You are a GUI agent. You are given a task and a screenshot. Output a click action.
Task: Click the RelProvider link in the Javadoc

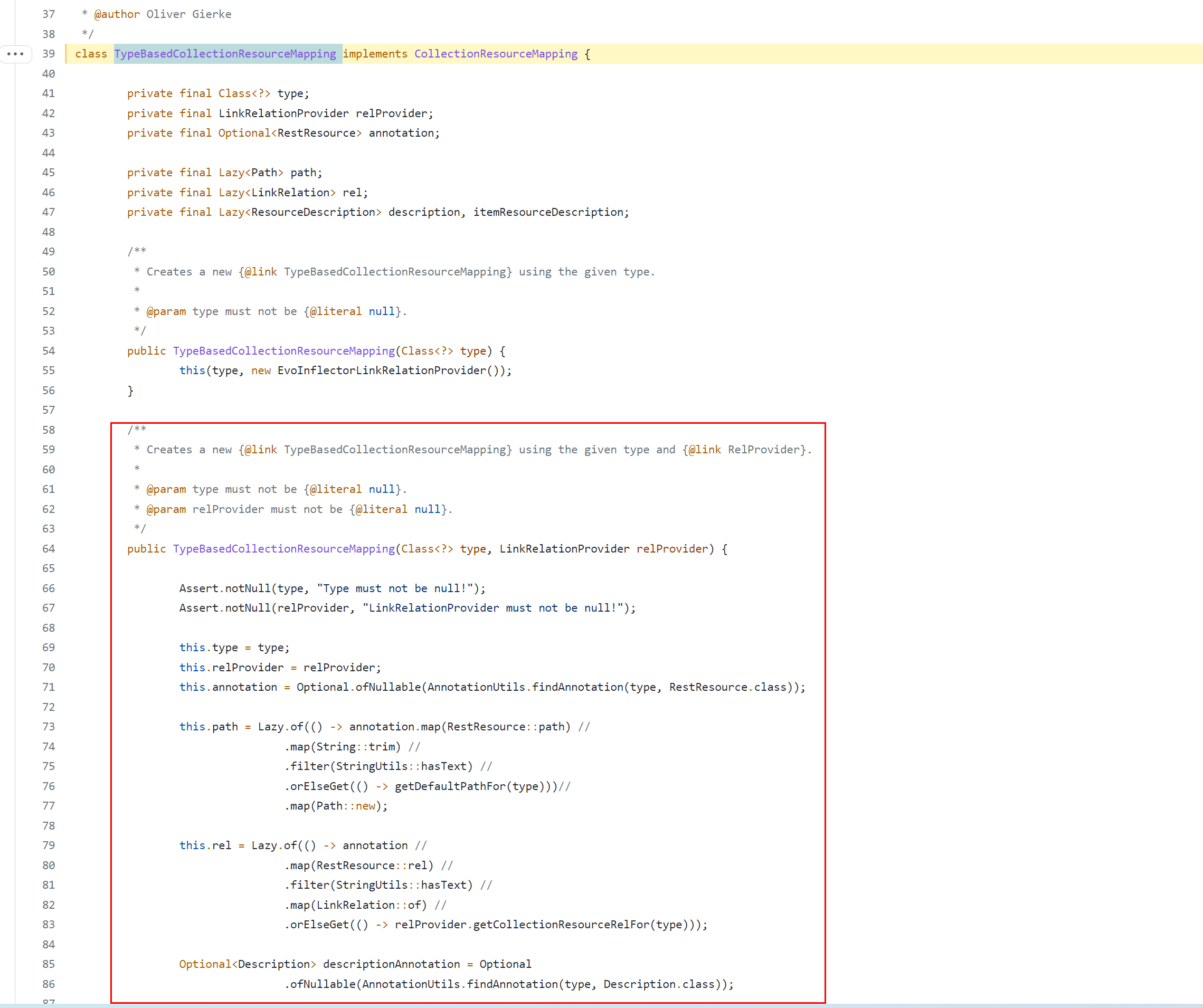coord(764,450)
